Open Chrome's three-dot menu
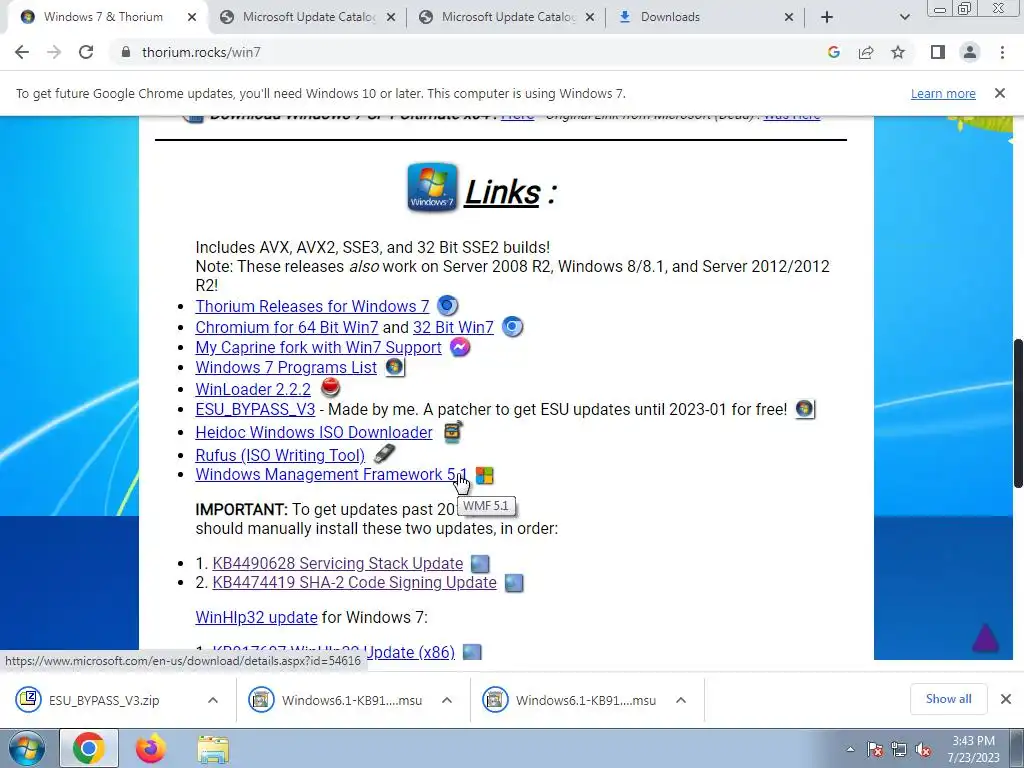 pyautogui.click(x=1002, y=52)
